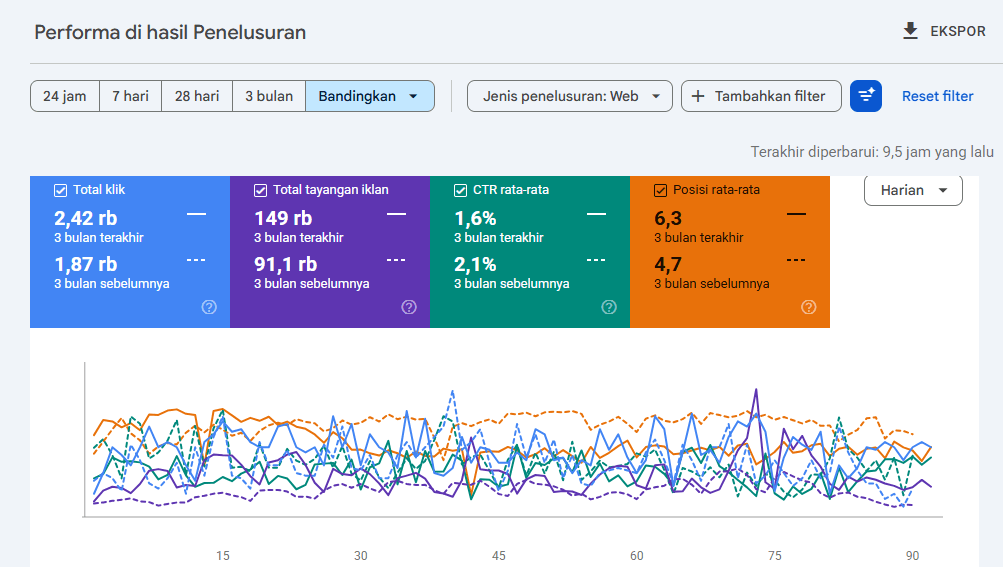Toggle the Total klik checkbox
Screen dimensions: 1003x567
(x=60, y=190)
